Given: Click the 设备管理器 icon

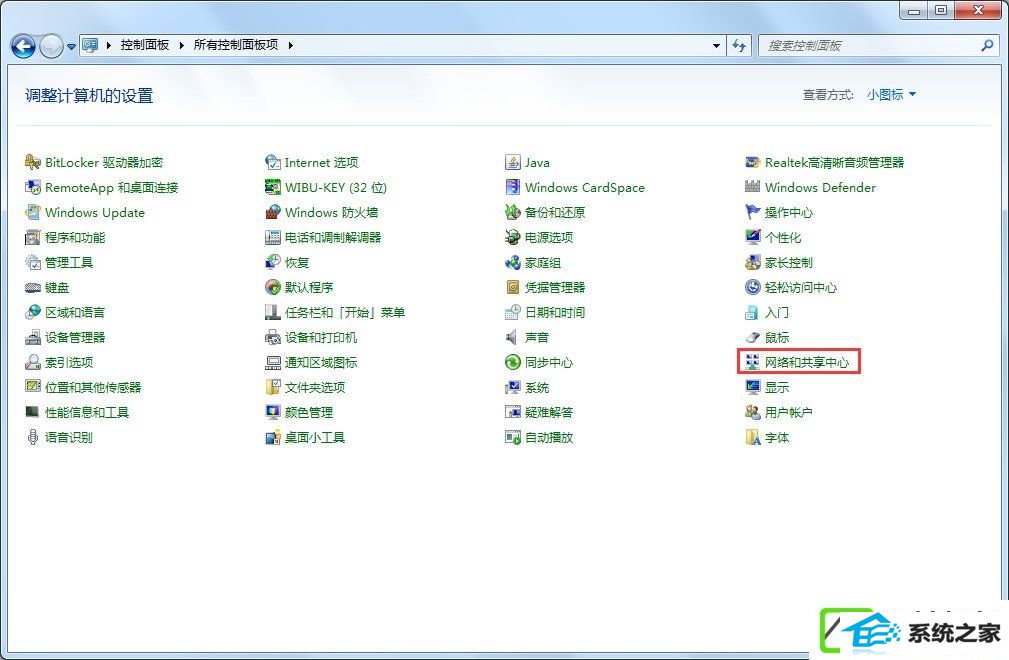Looking at the screenshot, I should (33, 337).
